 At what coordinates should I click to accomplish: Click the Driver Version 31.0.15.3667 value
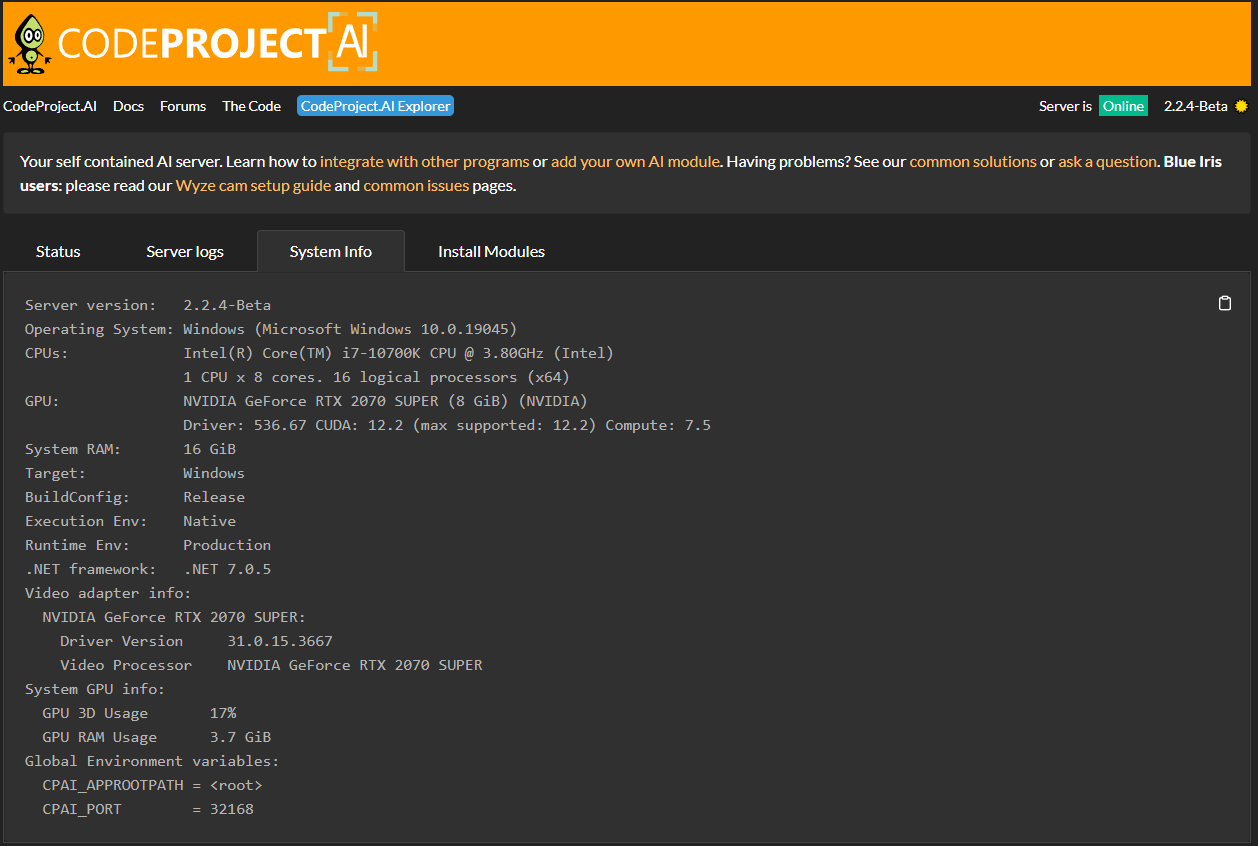point(280,641)
